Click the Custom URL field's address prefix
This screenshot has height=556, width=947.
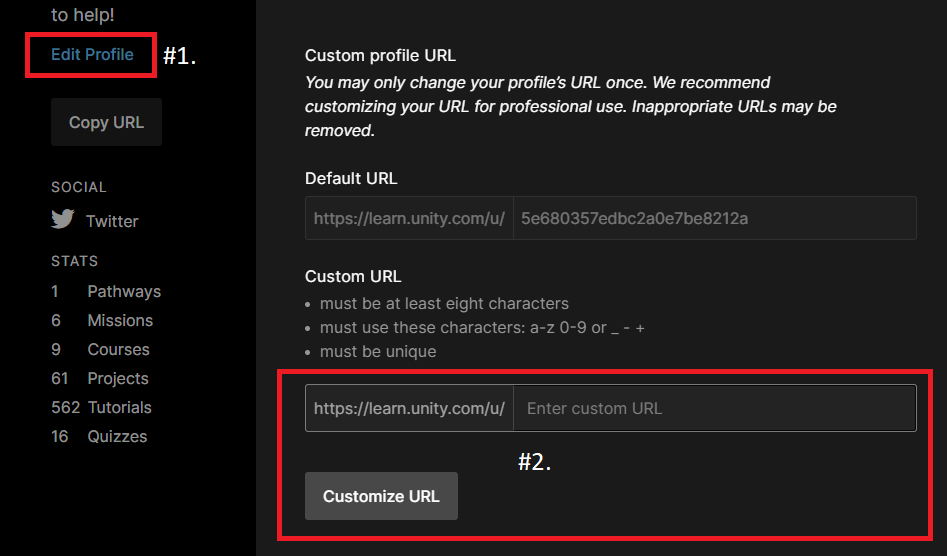[x=409, y=408]
